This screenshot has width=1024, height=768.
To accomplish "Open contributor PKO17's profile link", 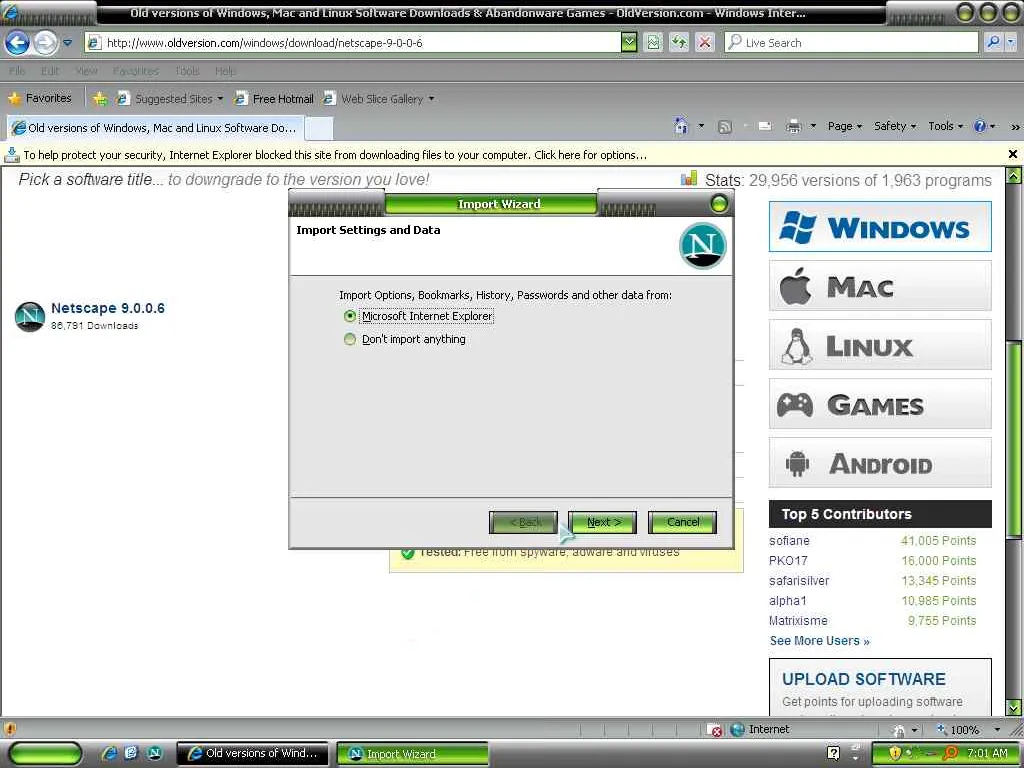I will 788,561.
